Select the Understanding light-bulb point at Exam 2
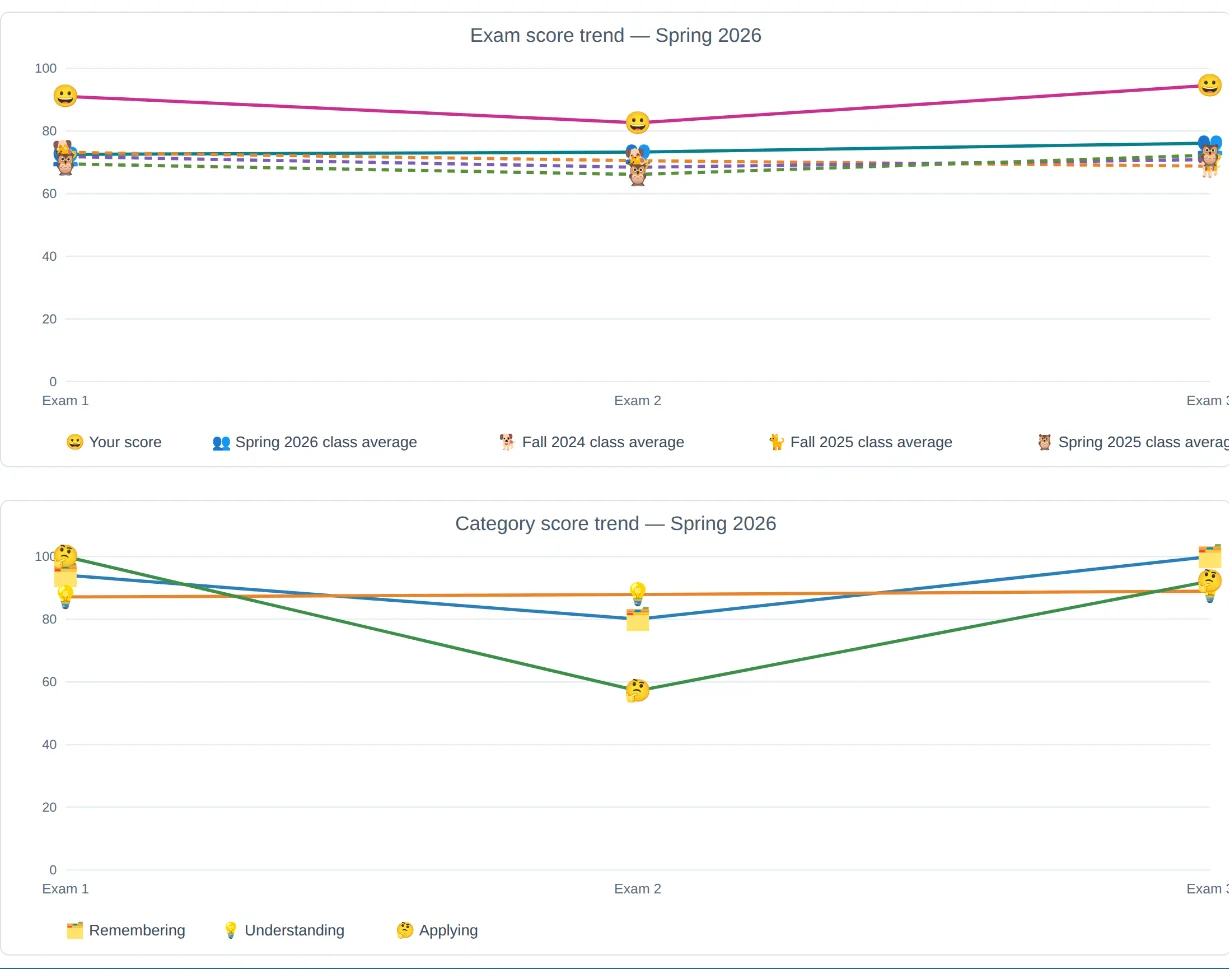Viewport: 1229px width, 969px height. (x=638, y=594)
